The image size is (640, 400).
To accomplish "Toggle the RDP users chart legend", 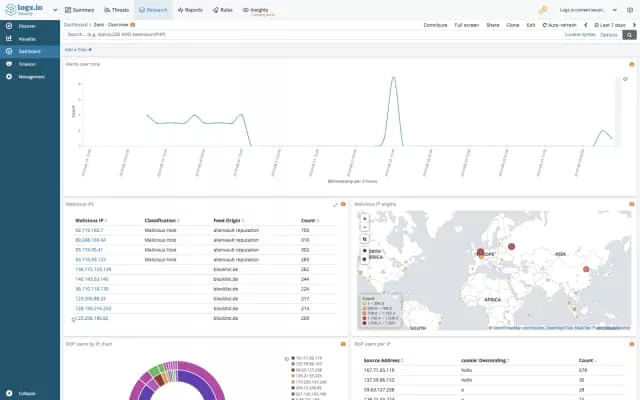I will (287, 357).
